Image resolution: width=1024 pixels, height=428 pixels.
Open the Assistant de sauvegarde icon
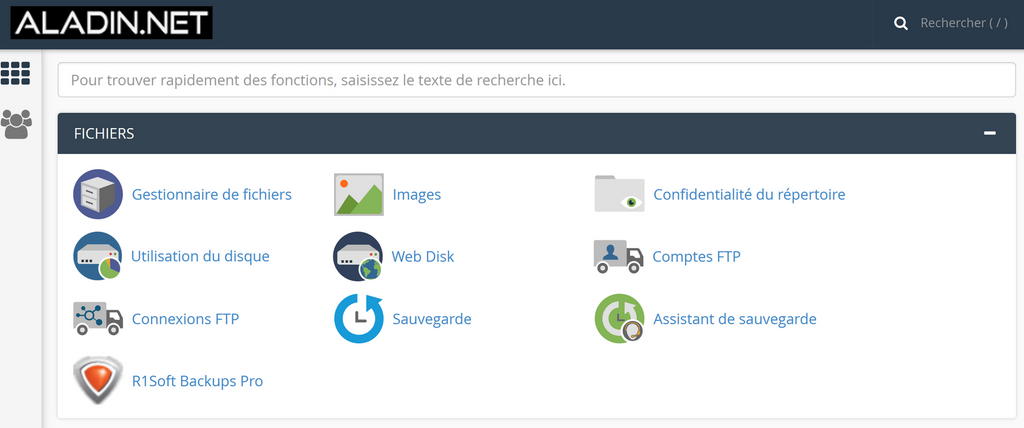tap(619, 319)
